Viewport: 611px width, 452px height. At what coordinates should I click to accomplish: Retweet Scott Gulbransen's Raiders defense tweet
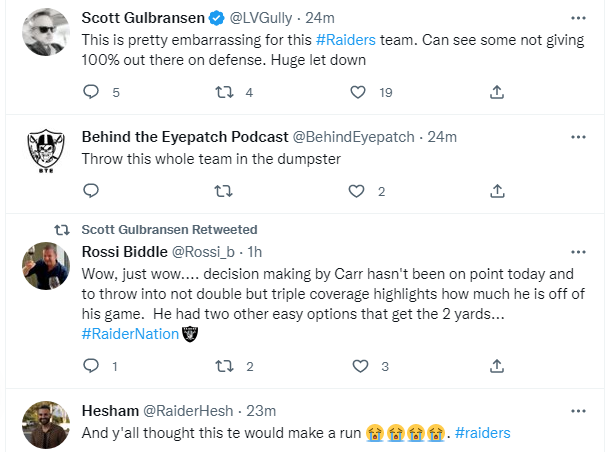[225, 92]
